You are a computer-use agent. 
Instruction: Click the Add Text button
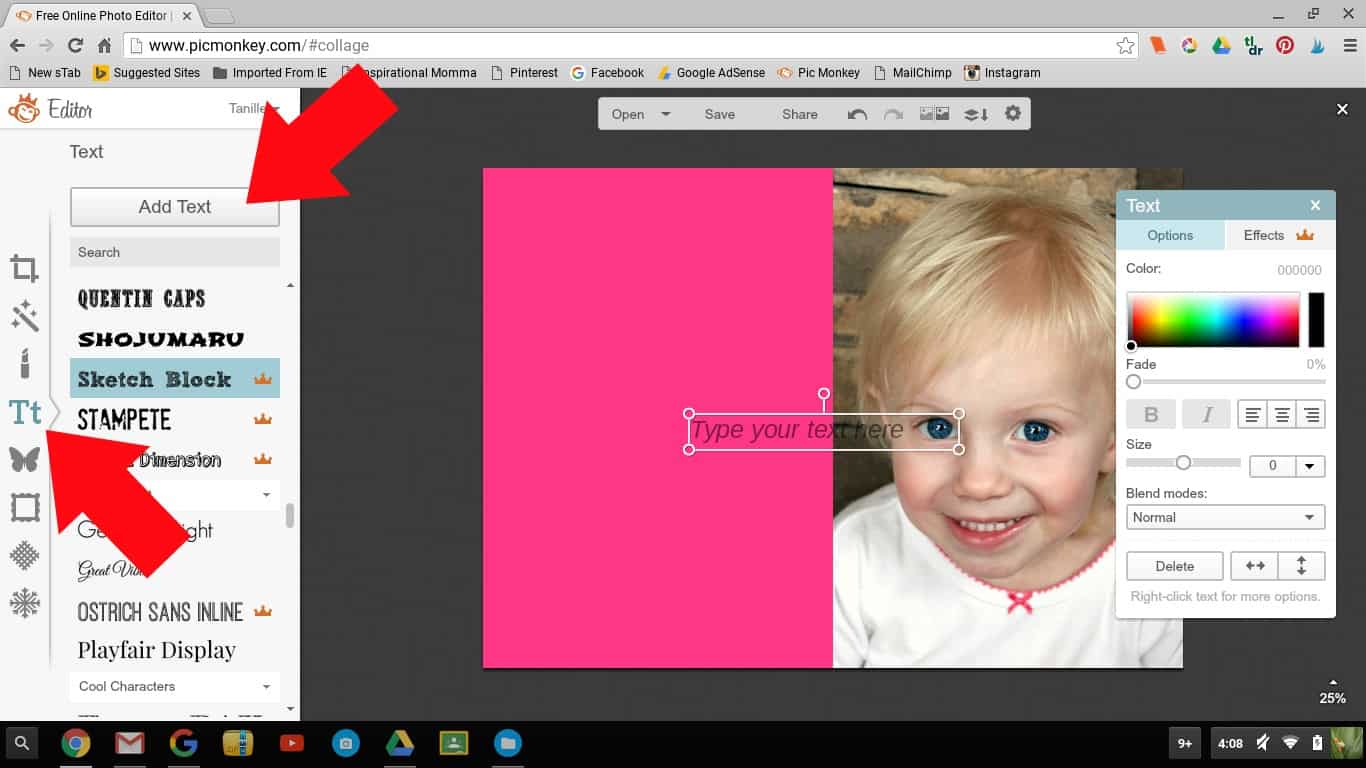coord(174,207)
